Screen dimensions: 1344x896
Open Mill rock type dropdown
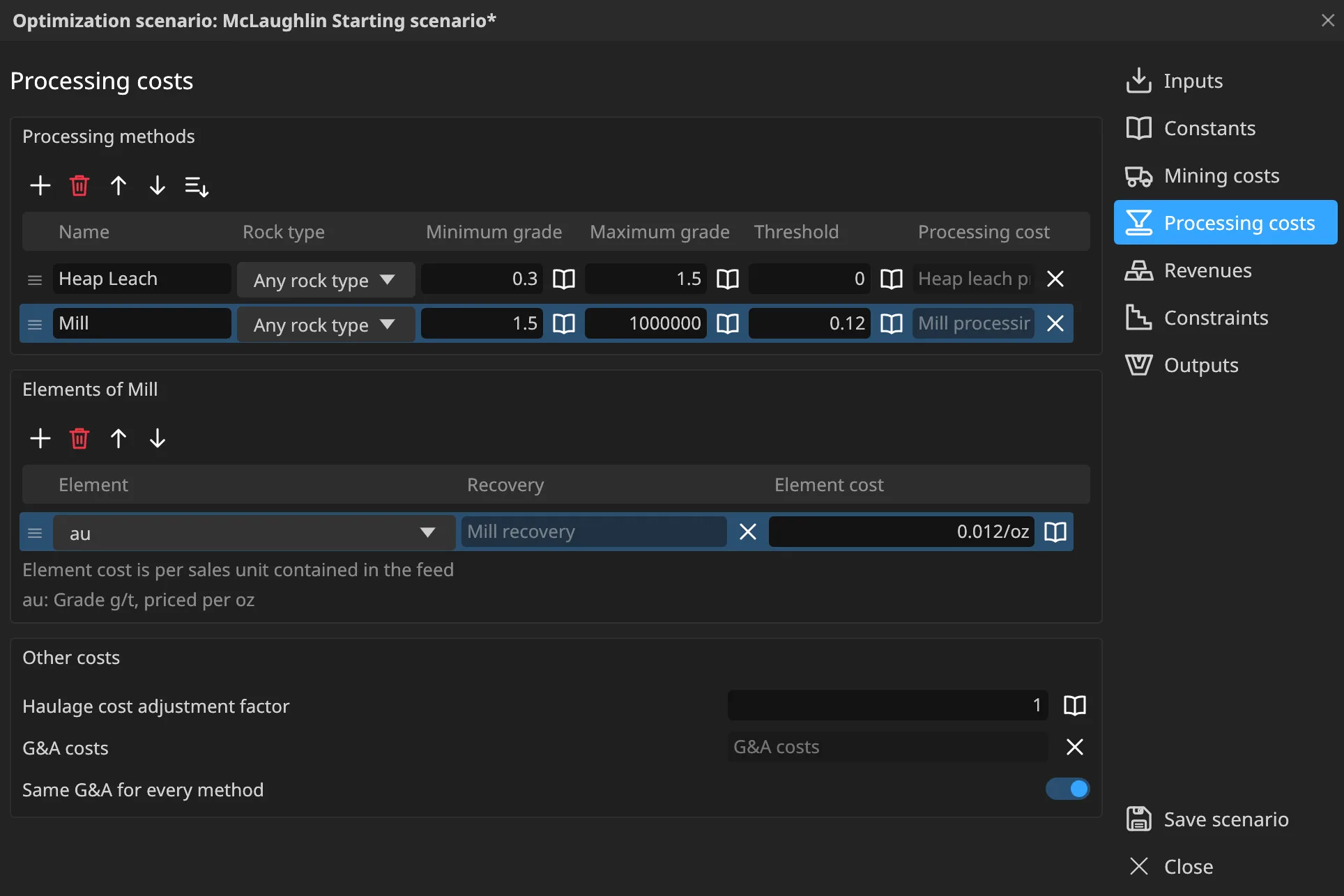click(x=326, y=324)
